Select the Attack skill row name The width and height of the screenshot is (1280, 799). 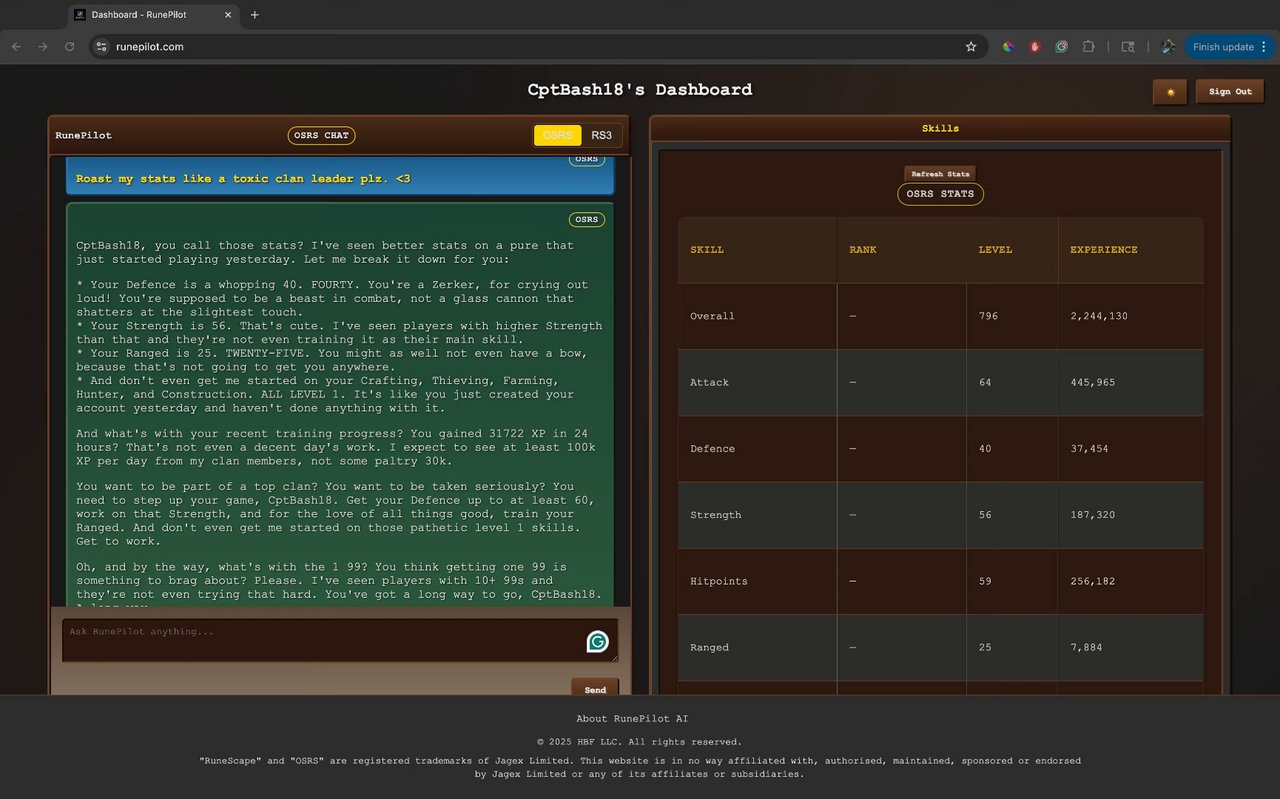coord(710,382)
